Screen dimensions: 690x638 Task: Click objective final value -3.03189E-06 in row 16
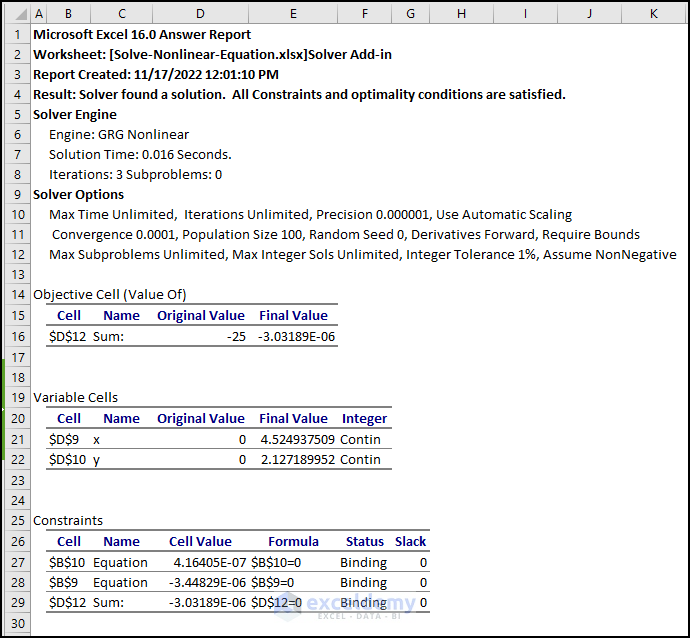pos(296,337)
